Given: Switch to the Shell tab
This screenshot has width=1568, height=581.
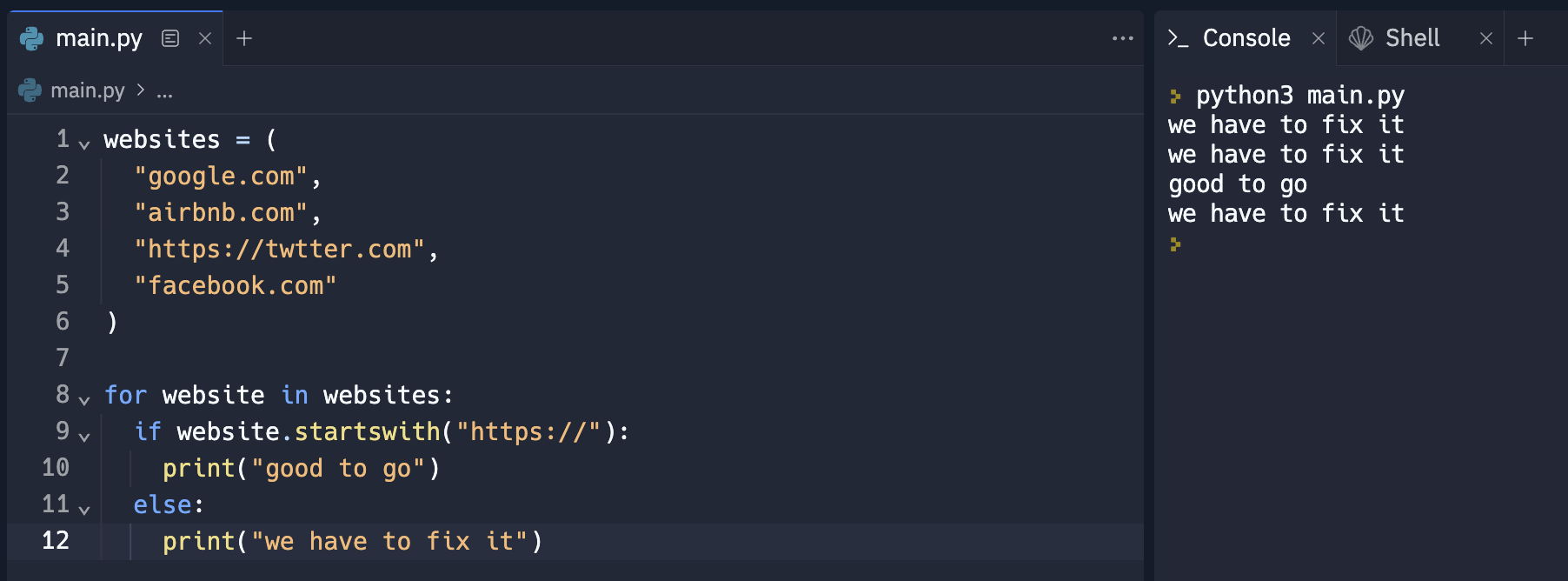Looking at the screenshot, I should click(x=1412, y=38).
